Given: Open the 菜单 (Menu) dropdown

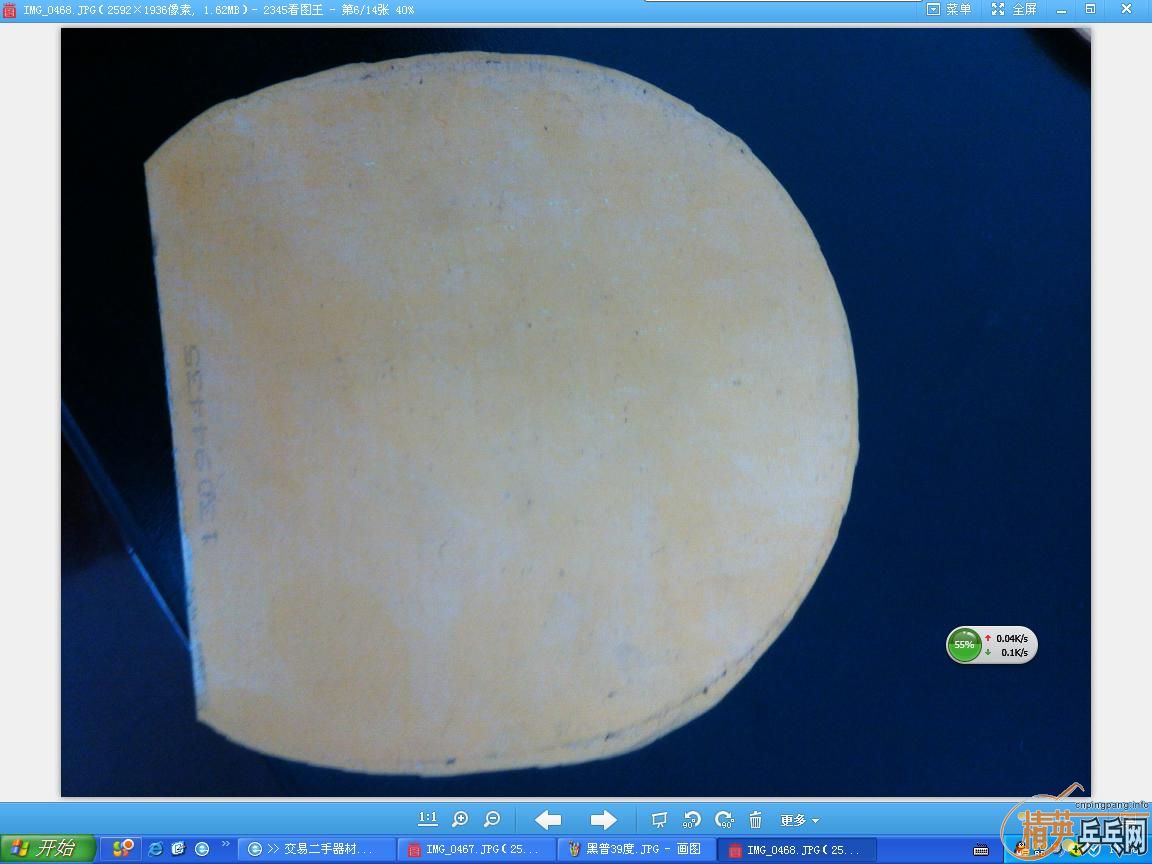Looking at the screenshot, I should (x=949, y=9).
